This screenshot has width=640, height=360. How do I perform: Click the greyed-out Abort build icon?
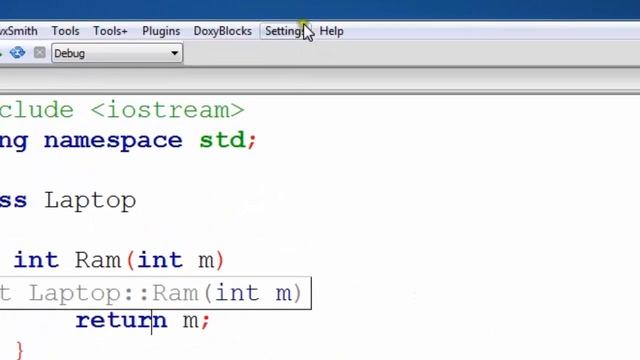click(40, 53)
